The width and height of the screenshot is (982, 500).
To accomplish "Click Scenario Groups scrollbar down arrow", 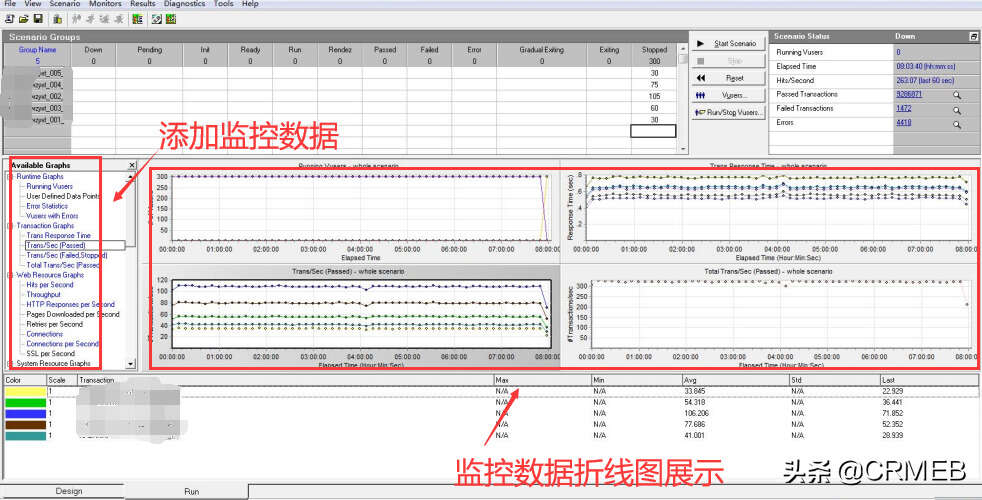I will tap(683, 149).
